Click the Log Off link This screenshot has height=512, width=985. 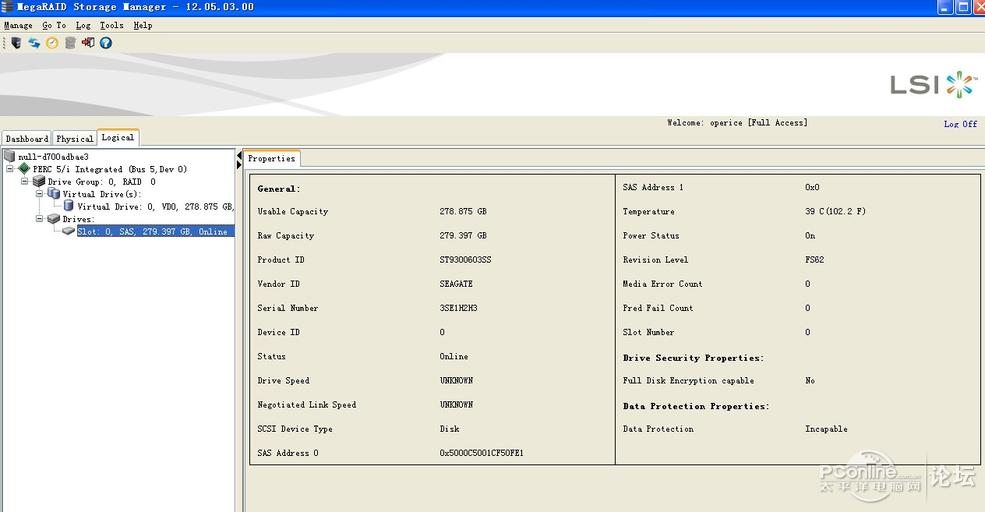pos(961,124)
